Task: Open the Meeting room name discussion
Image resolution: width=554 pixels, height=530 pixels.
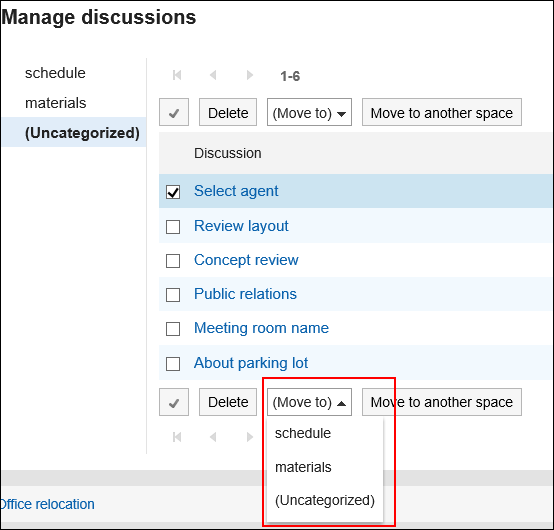Action: 261,328
